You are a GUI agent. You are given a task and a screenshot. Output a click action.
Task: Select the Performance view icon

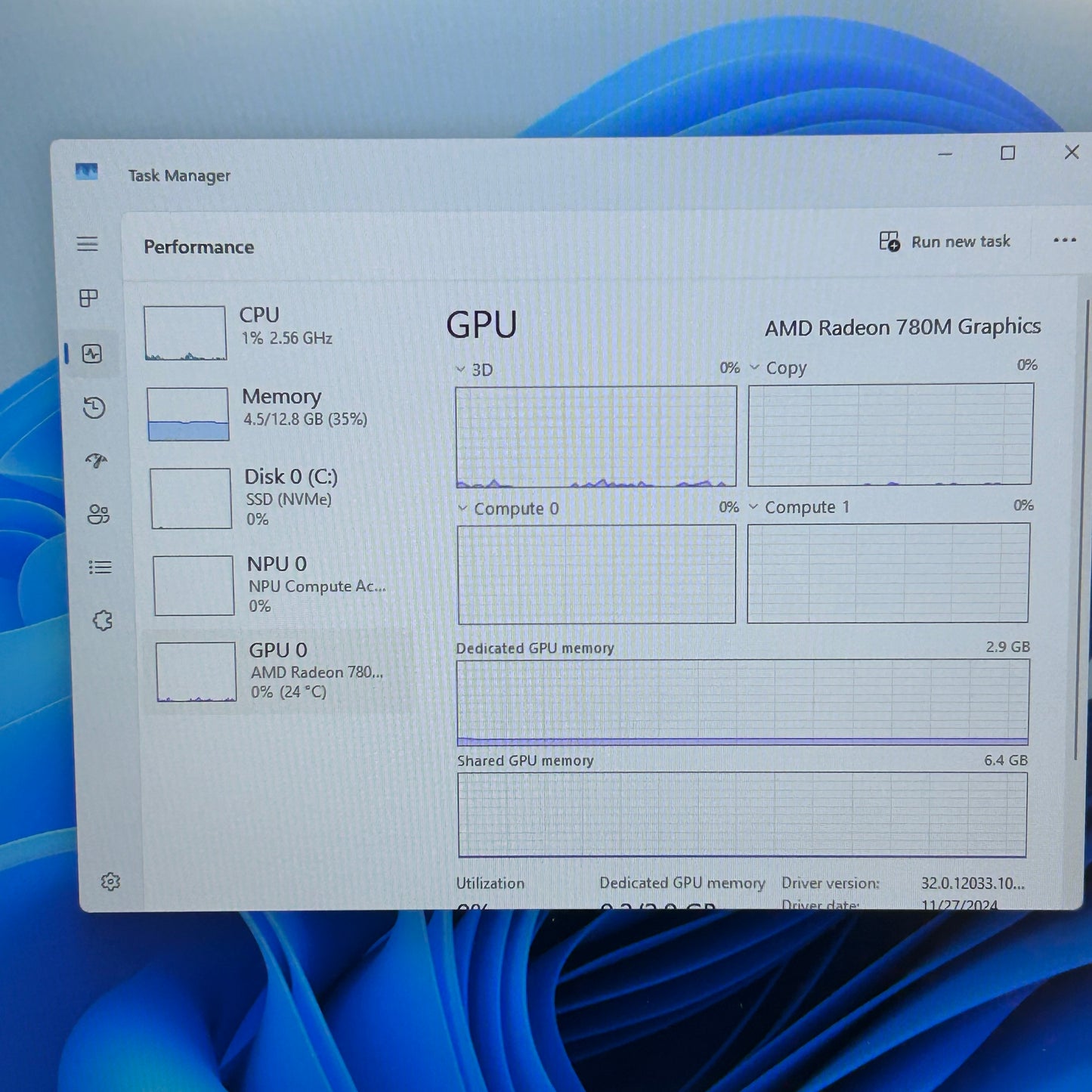[92, 354]
